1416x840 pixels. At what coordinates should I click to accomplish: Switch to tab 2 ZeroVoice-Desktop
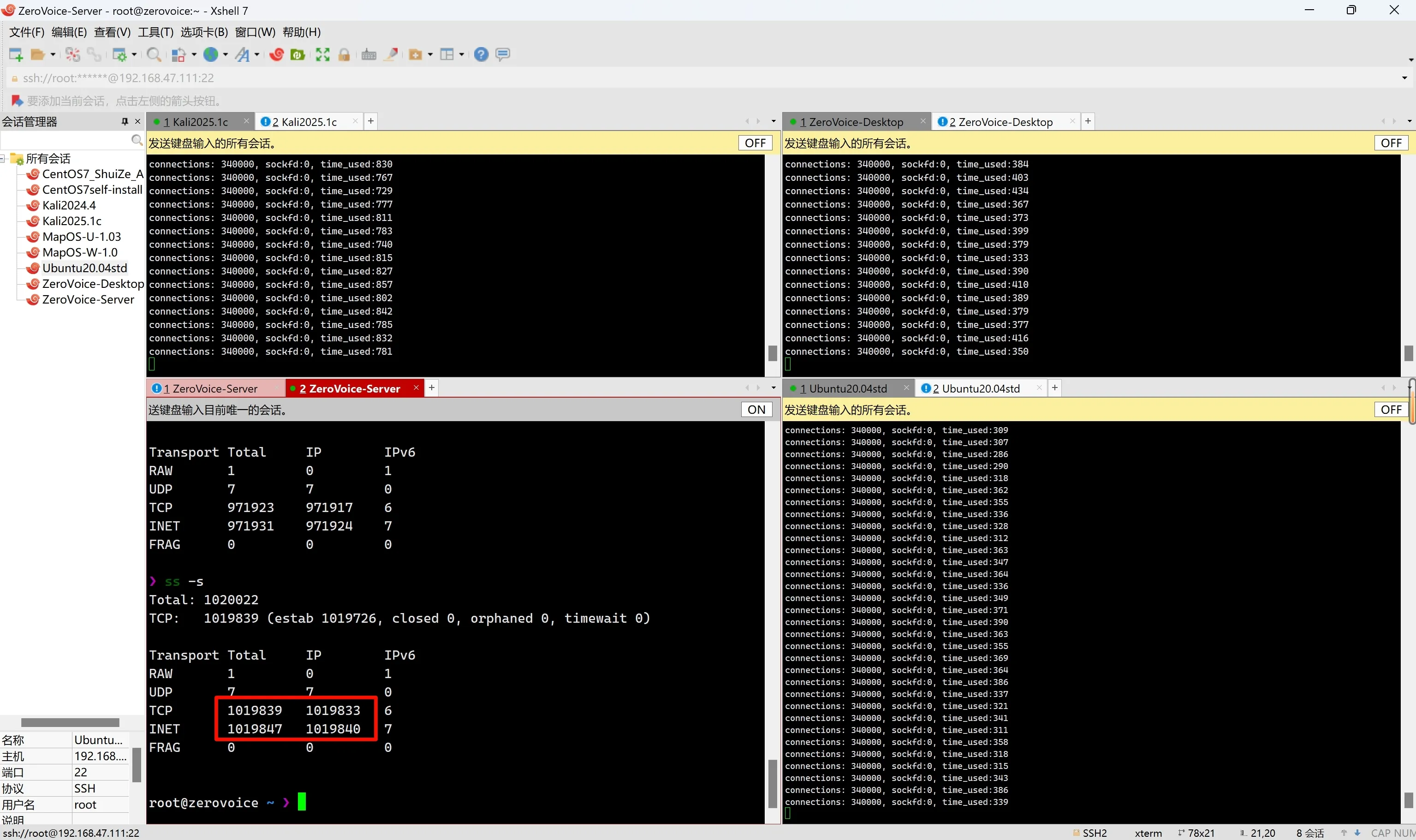coord(1000,122)
